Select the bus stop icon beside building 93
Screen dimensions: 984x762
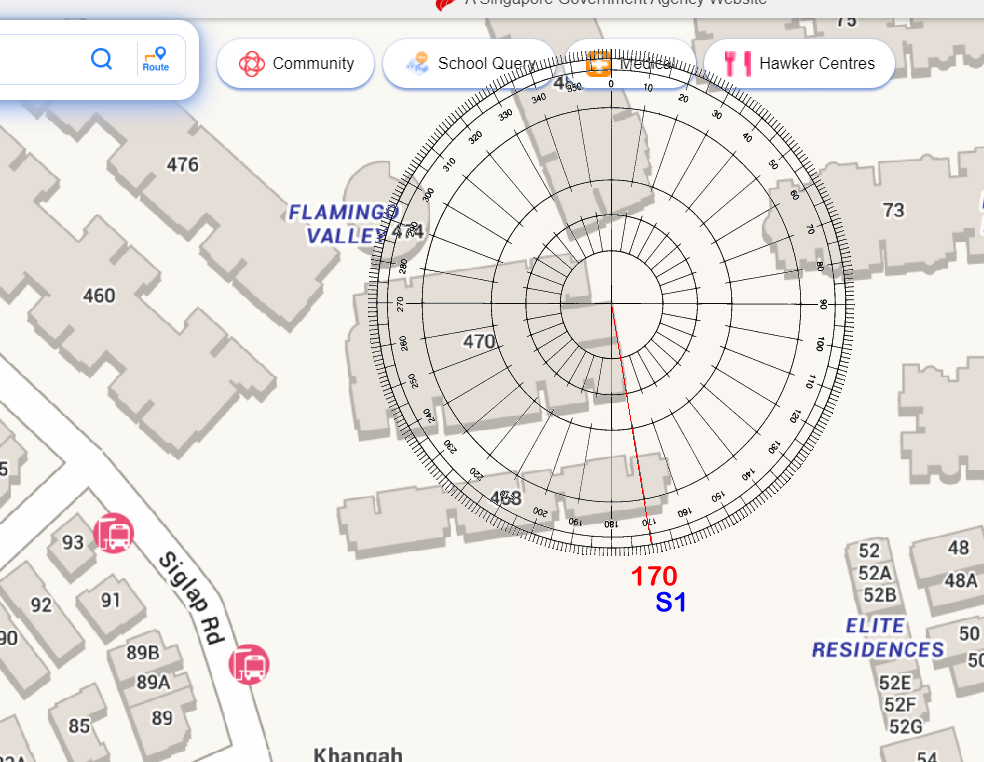click(114, 533)
